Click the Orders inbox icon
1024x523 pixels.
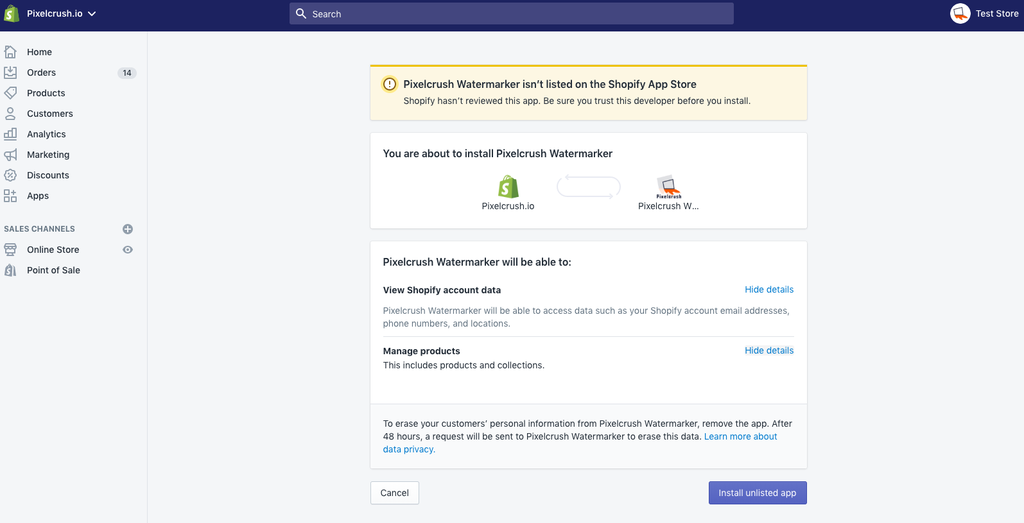tap(11, 72)
